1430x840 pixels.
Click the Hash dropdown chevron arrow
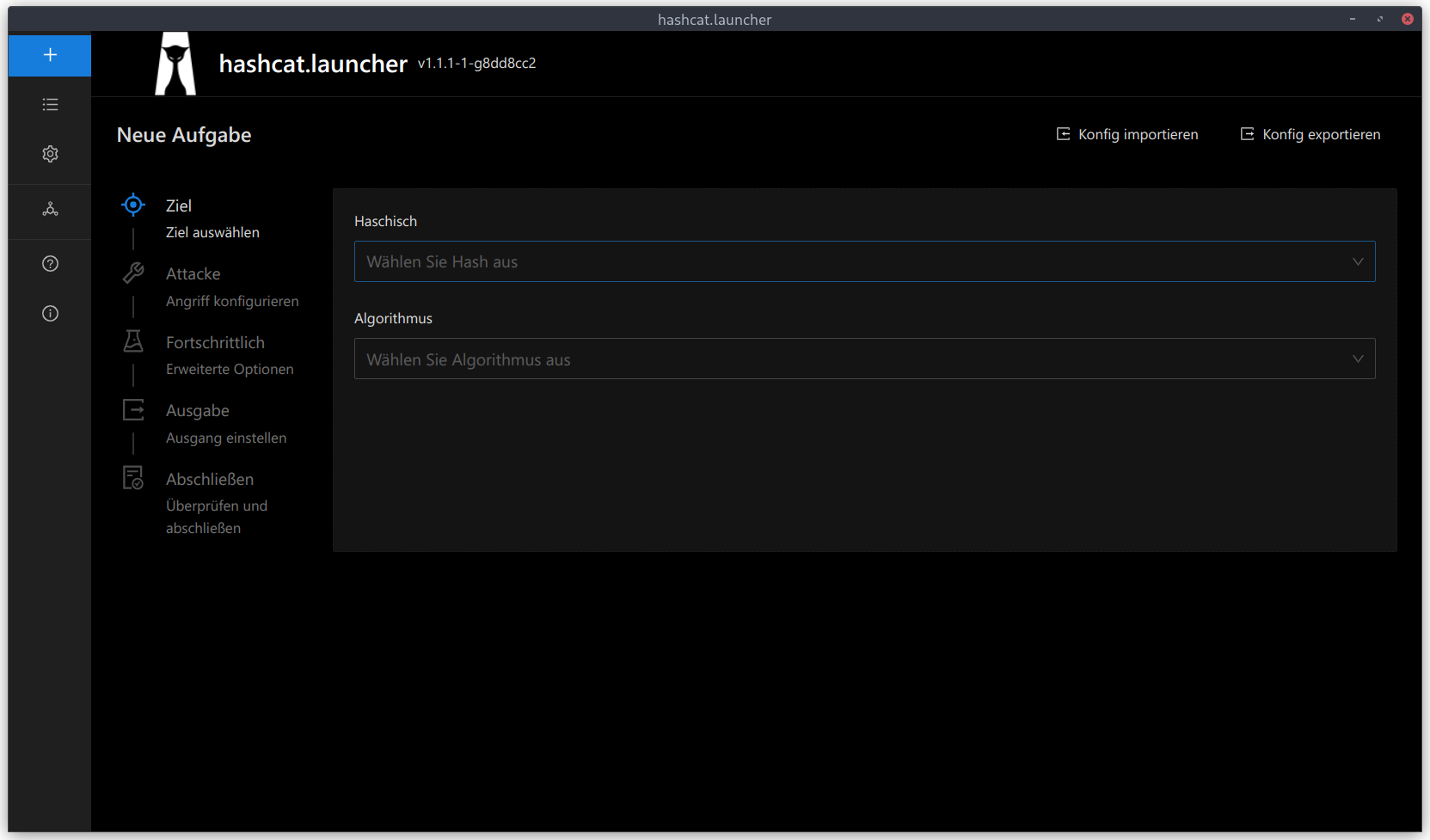(1358, 261)
